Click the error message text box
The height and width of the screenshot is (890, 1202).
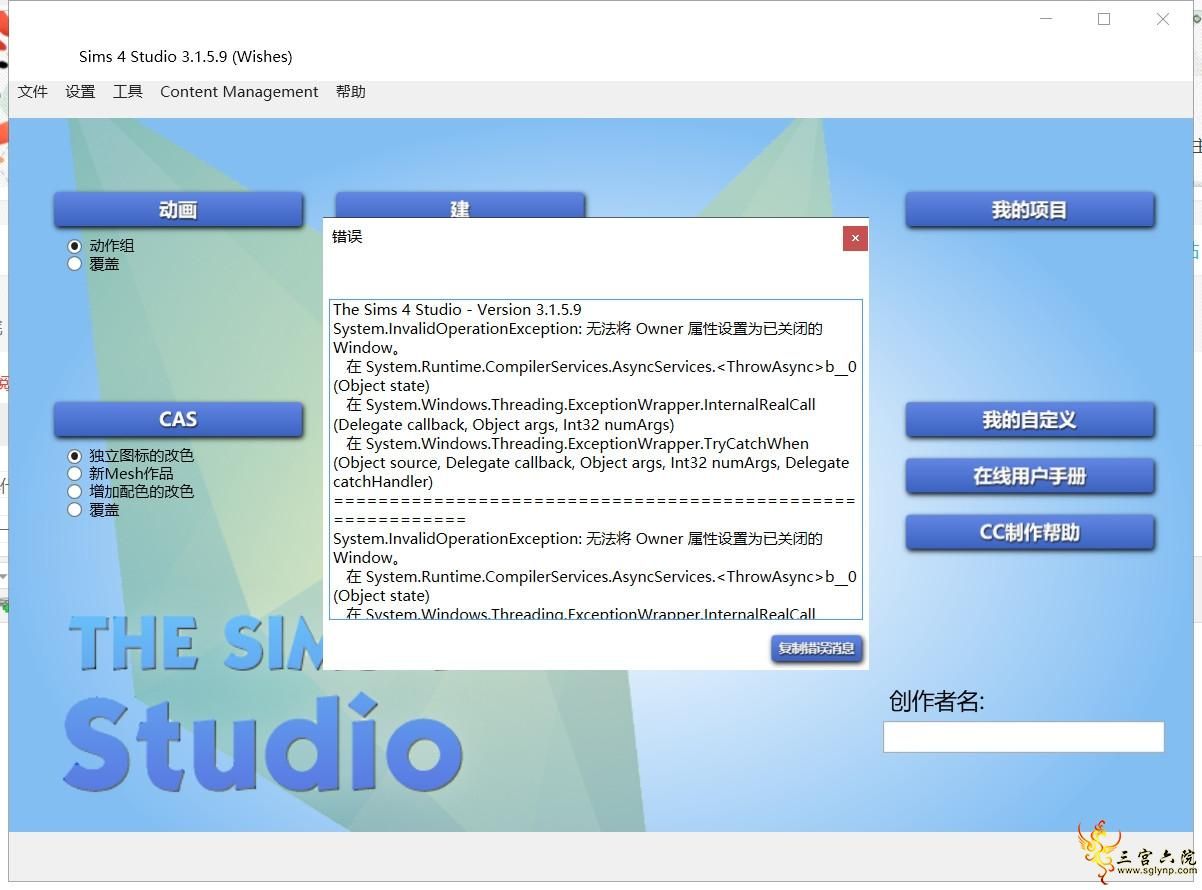(x=596, y=459)
